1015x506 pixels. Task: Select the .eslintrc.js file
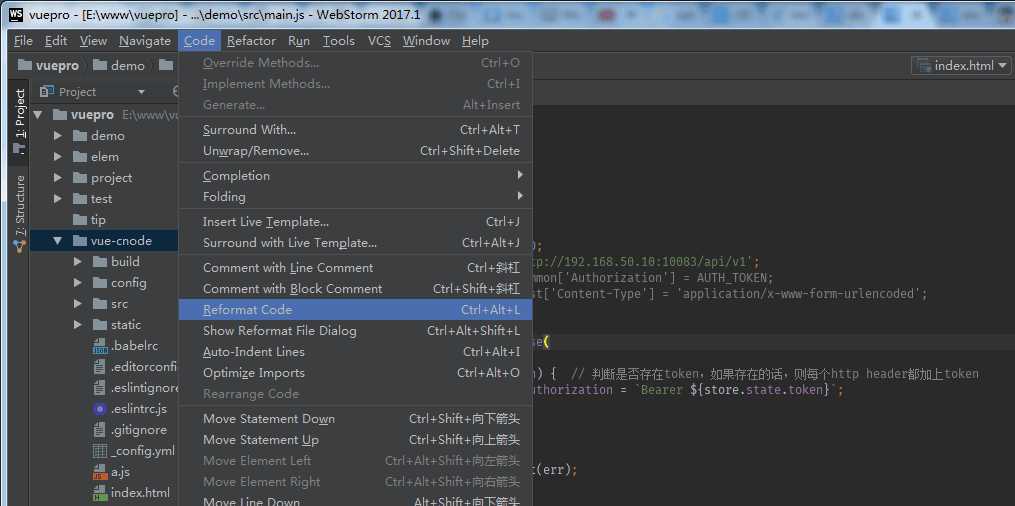(130, 408)
